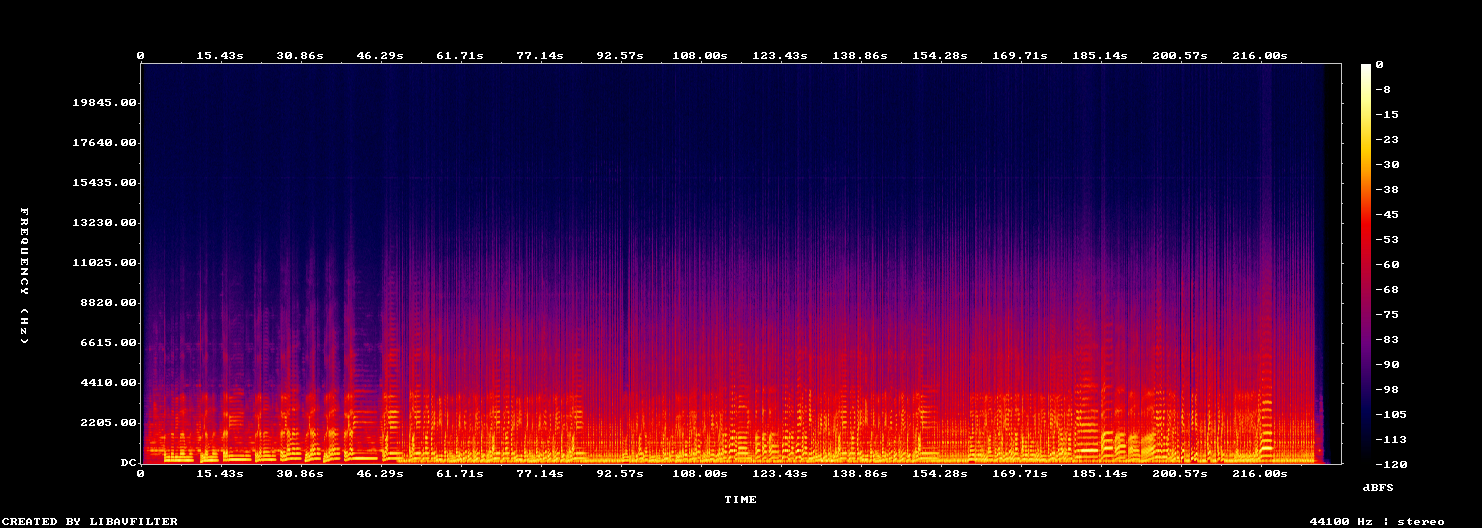The image size is (1482, 528).
Task: Click the 8820.00 frequency axis label
Action: [x=108, y=303]
